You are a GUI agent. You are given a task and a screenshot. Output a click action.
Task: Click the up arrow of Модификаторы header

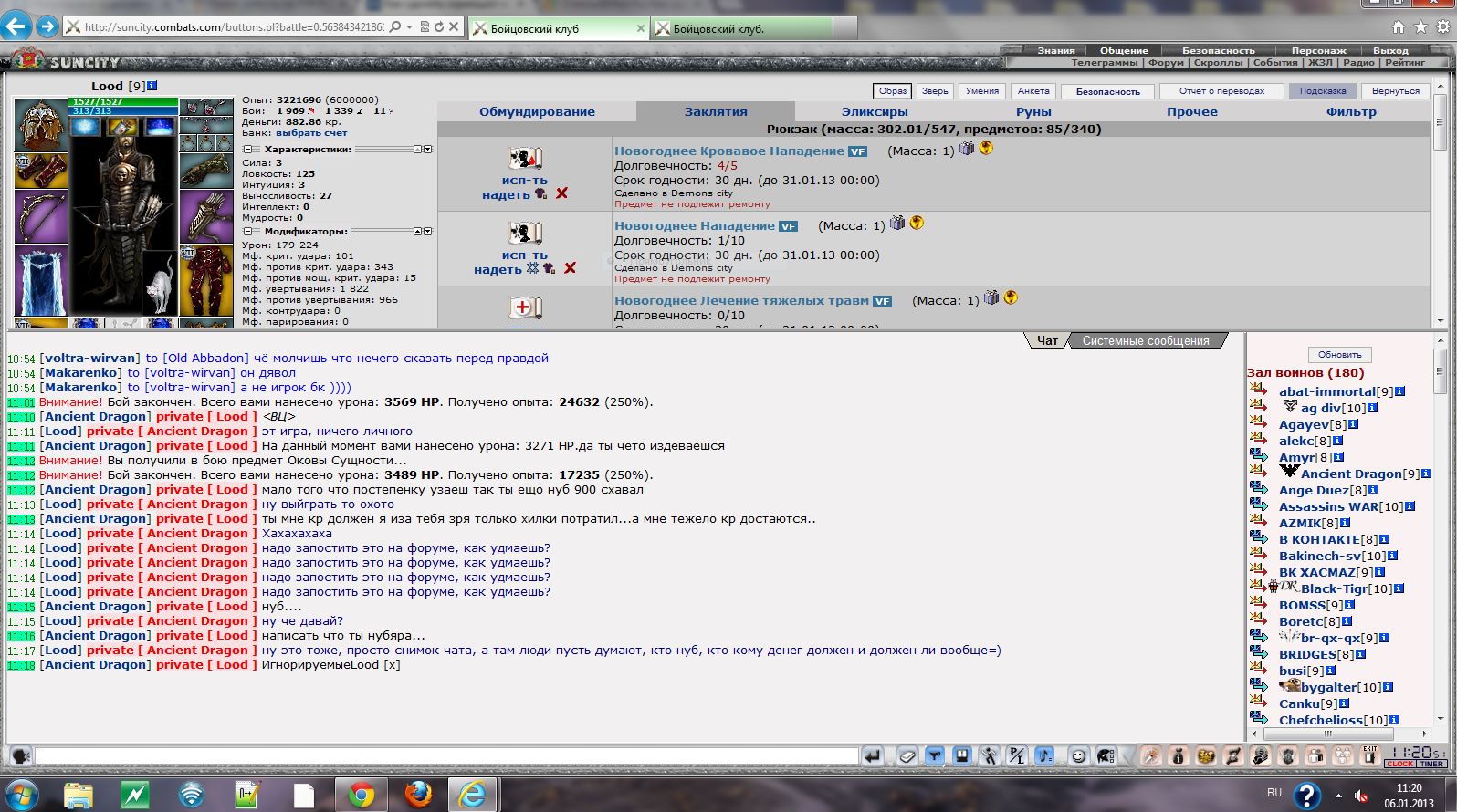click(x=418, y=232)
